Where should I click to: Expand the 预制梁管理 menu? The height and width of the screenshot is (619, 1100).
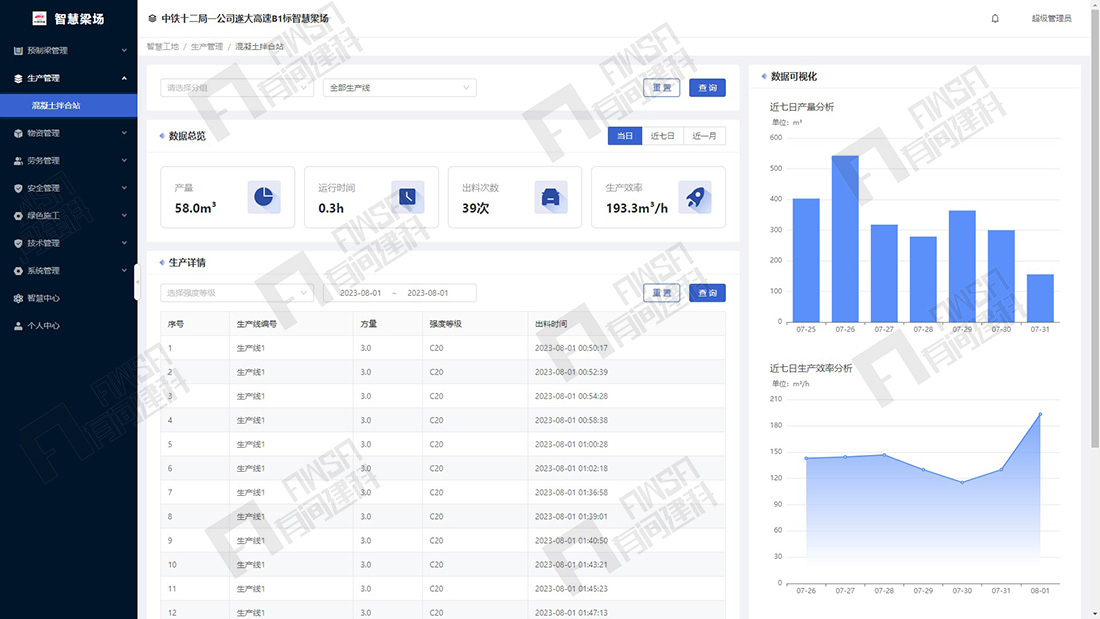pos(69,51)
